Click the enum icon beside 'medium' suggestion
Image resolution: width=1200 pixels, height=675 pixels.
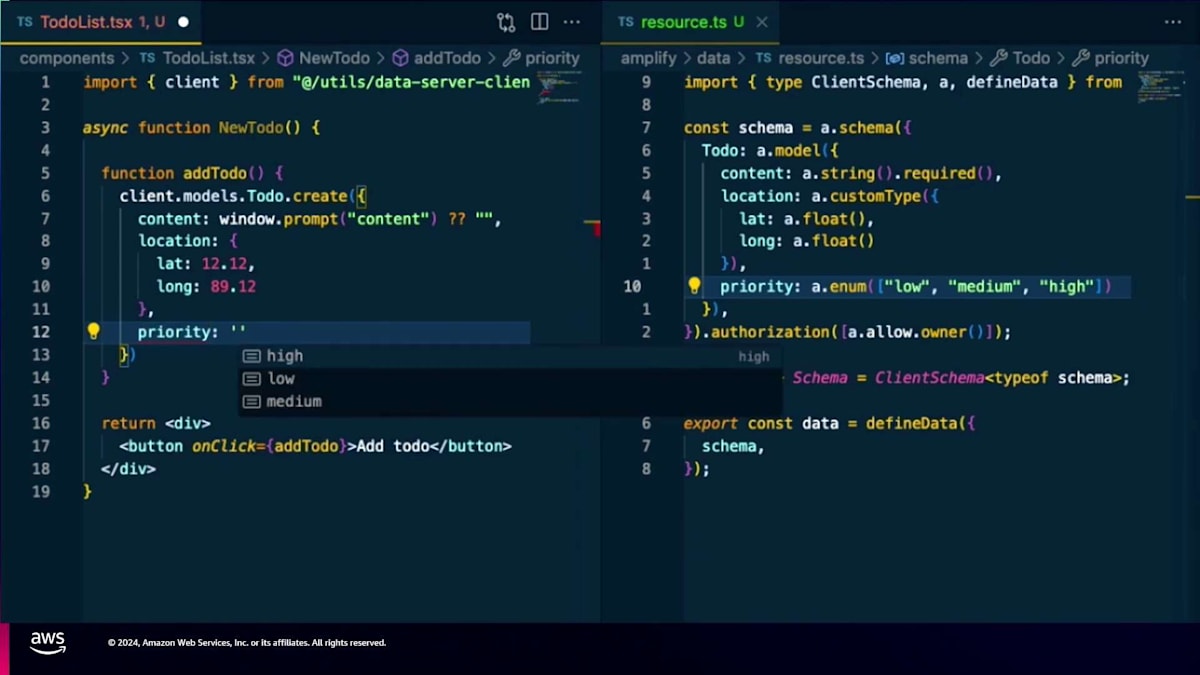[x=251, y=401]
